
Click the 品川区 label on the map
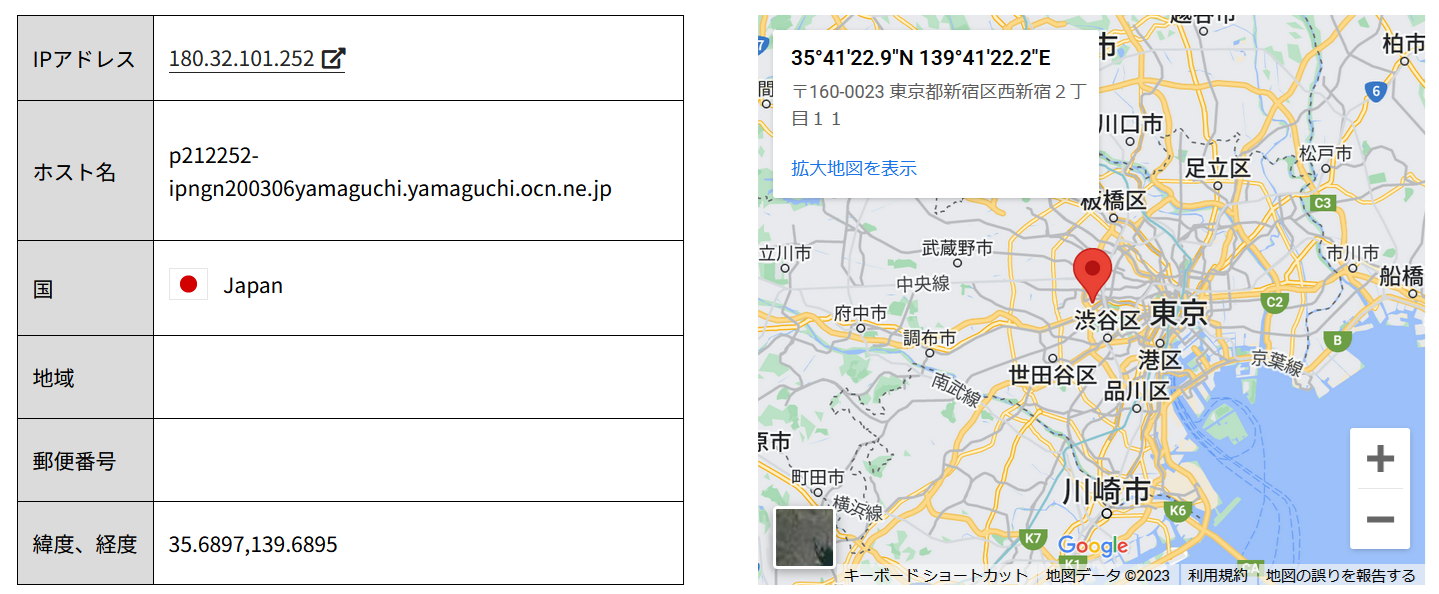point(1137,390)
